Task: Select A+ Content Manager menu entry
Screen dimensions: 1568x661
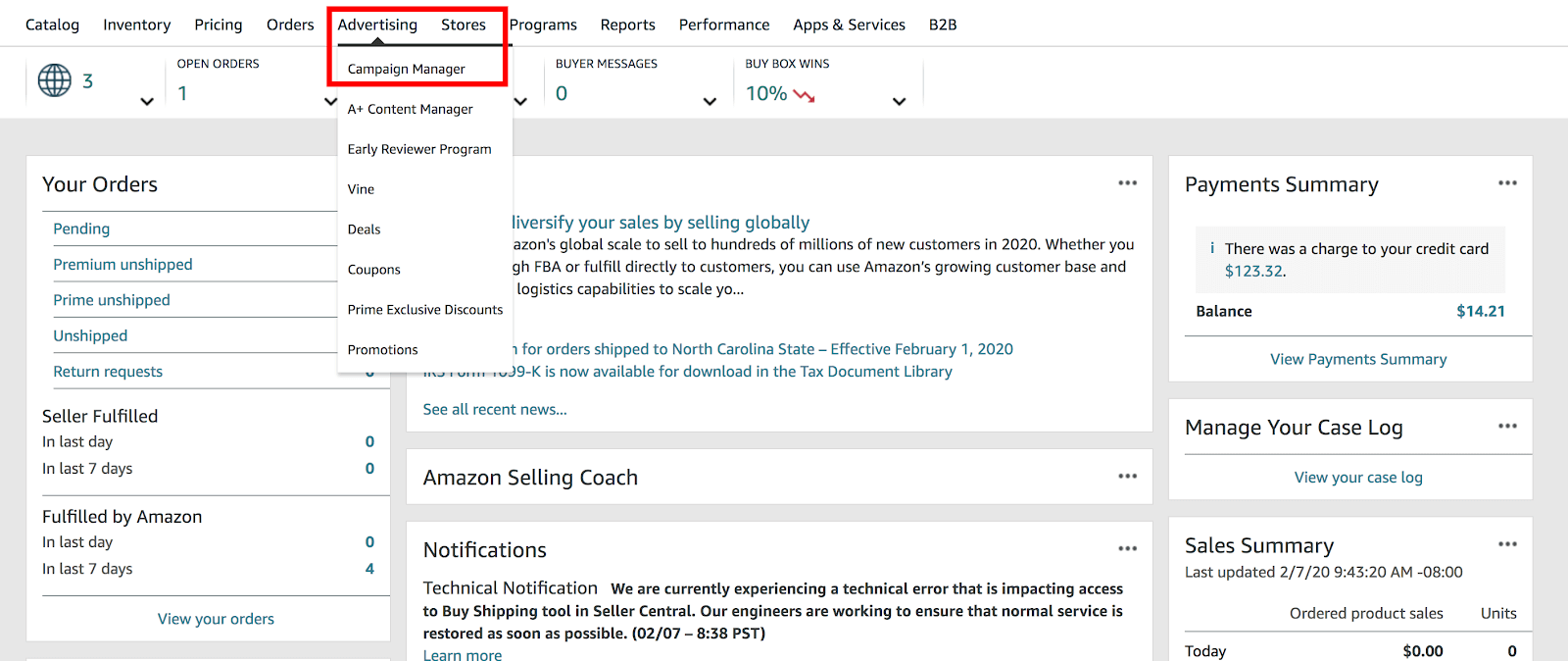Action: tap(411, 109)
